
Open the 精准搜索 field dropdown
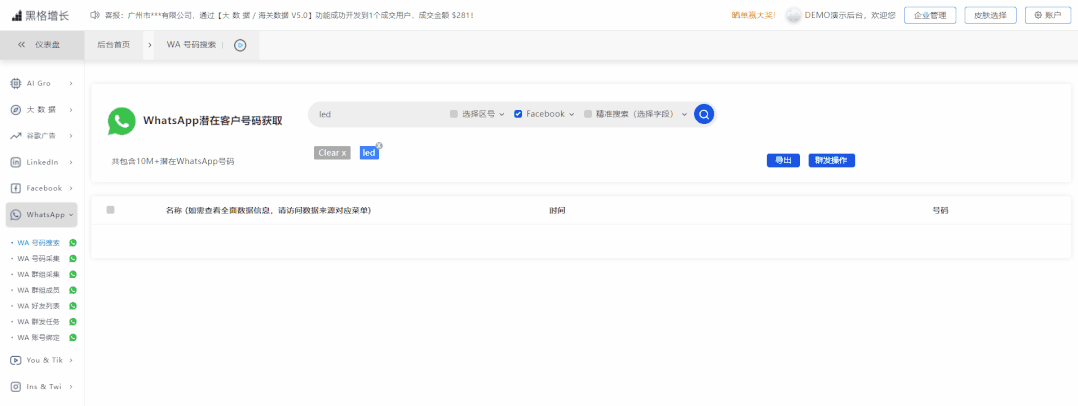(684, 115)
